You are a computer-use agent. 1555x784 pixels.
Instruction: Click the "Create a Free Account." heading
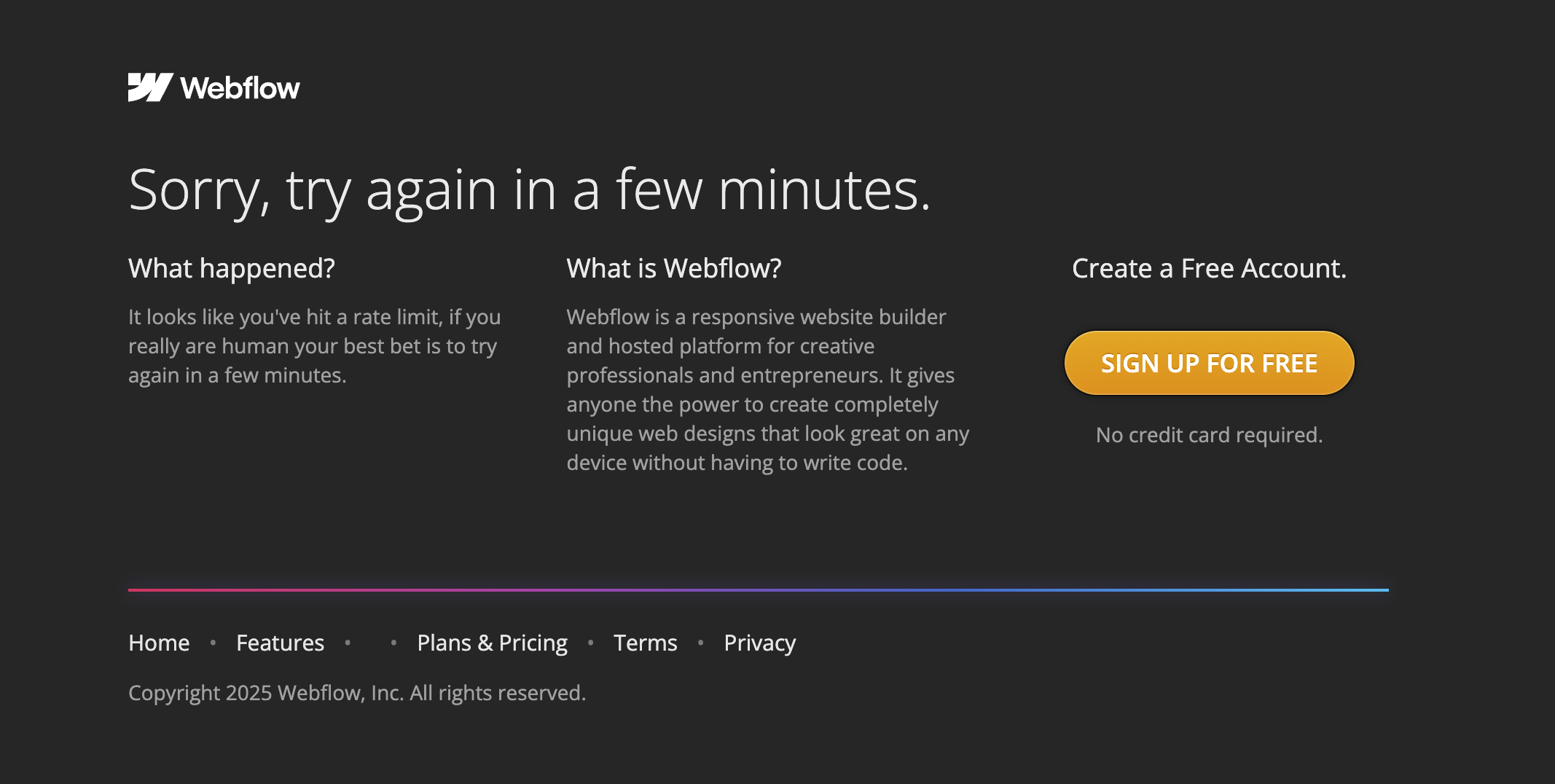click(1209, 268)
